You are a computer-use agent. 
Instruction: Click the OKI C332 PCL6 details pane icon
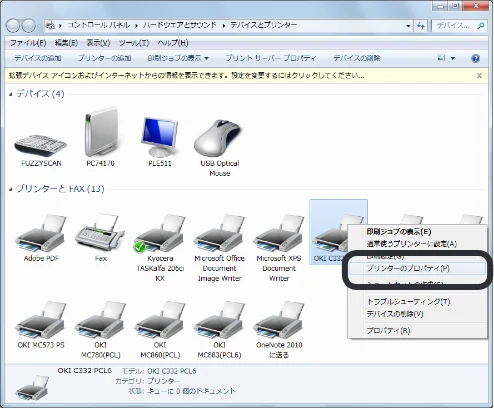coord(32,388)
